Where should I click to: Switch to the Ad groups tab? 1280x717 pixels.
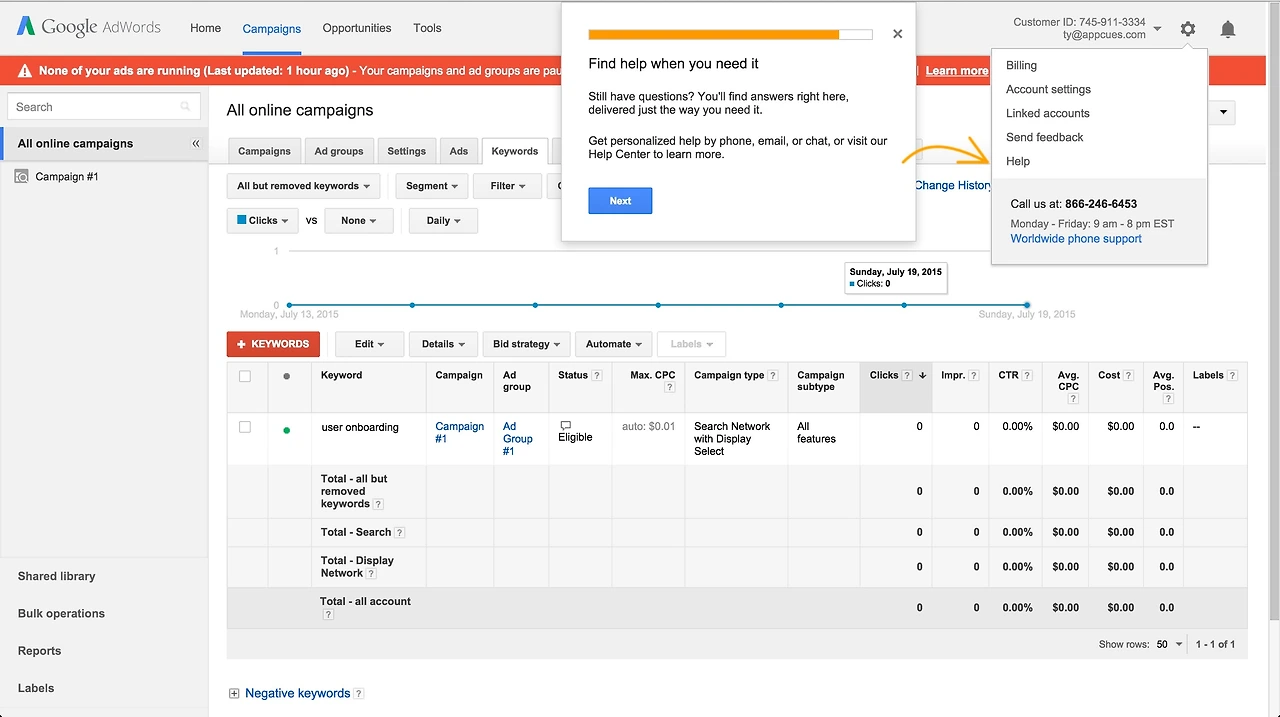339,152
